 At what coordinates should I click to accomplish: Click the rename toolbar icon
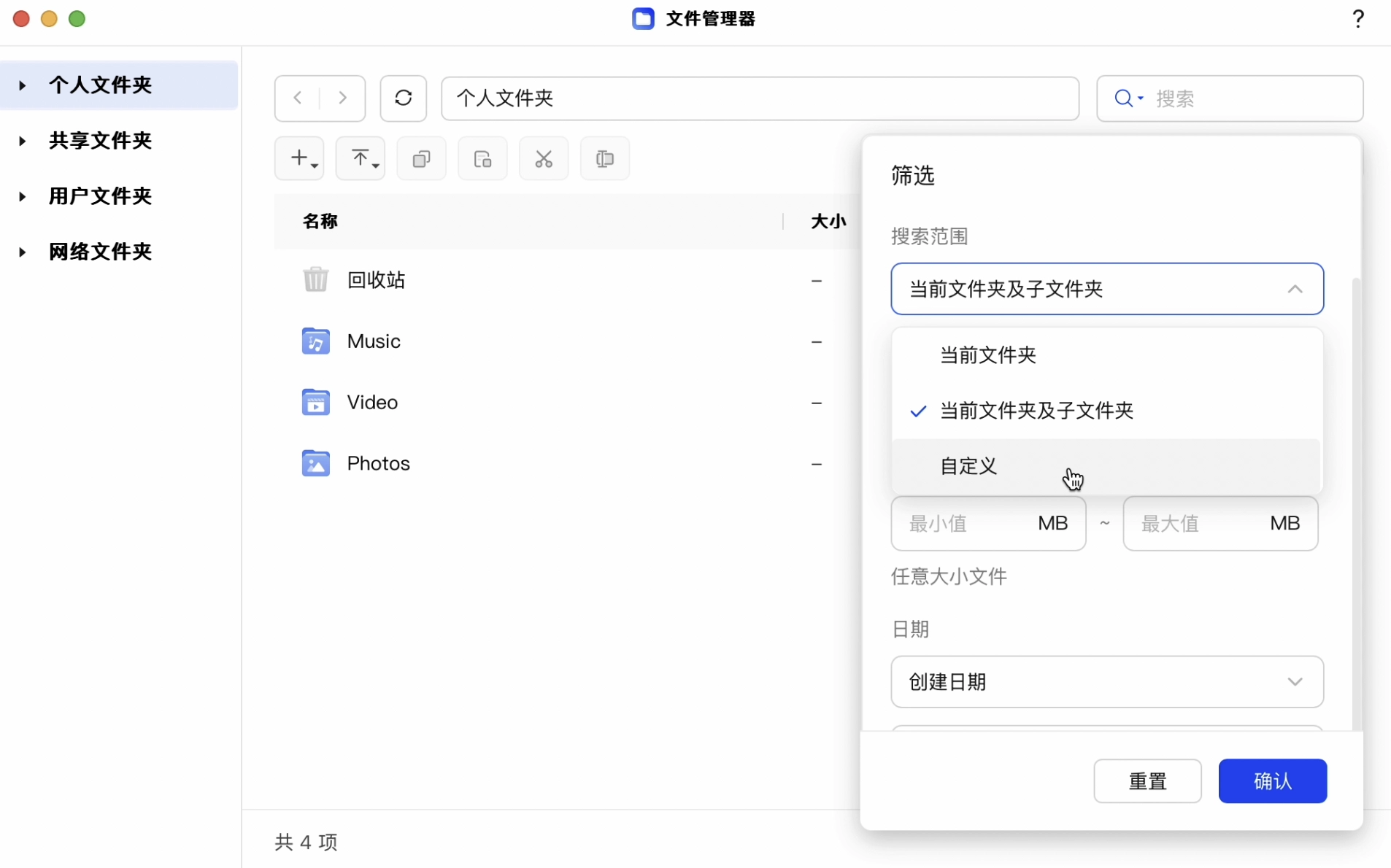[x=604, y=158]
